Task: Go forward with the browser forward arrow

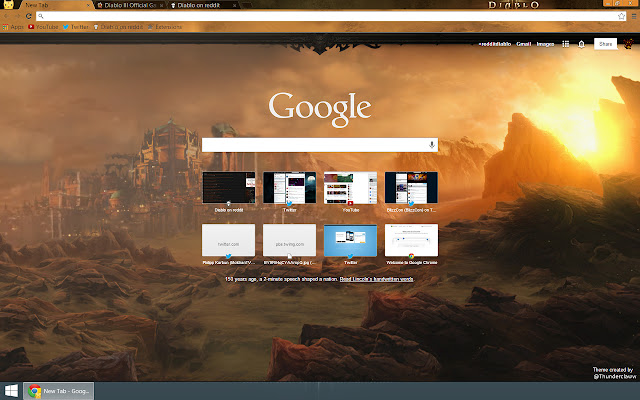Action: point(17,16)
